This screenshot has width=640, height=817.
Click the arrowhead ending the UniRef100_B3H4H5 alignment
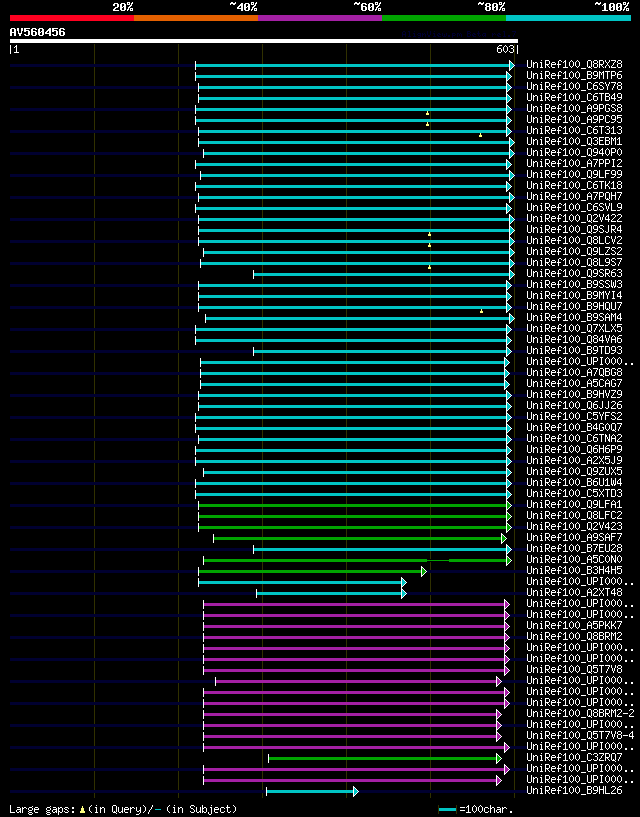(424, 572)
